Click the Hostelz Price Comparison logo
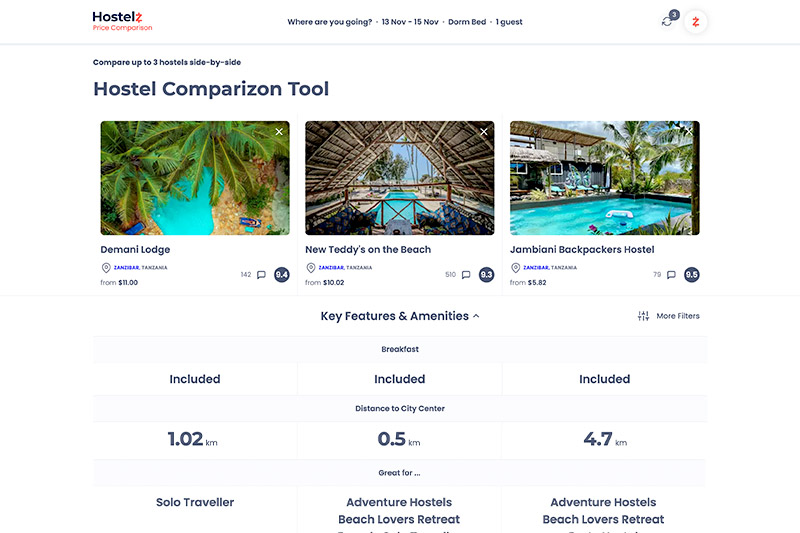 (x=122, y=21)
